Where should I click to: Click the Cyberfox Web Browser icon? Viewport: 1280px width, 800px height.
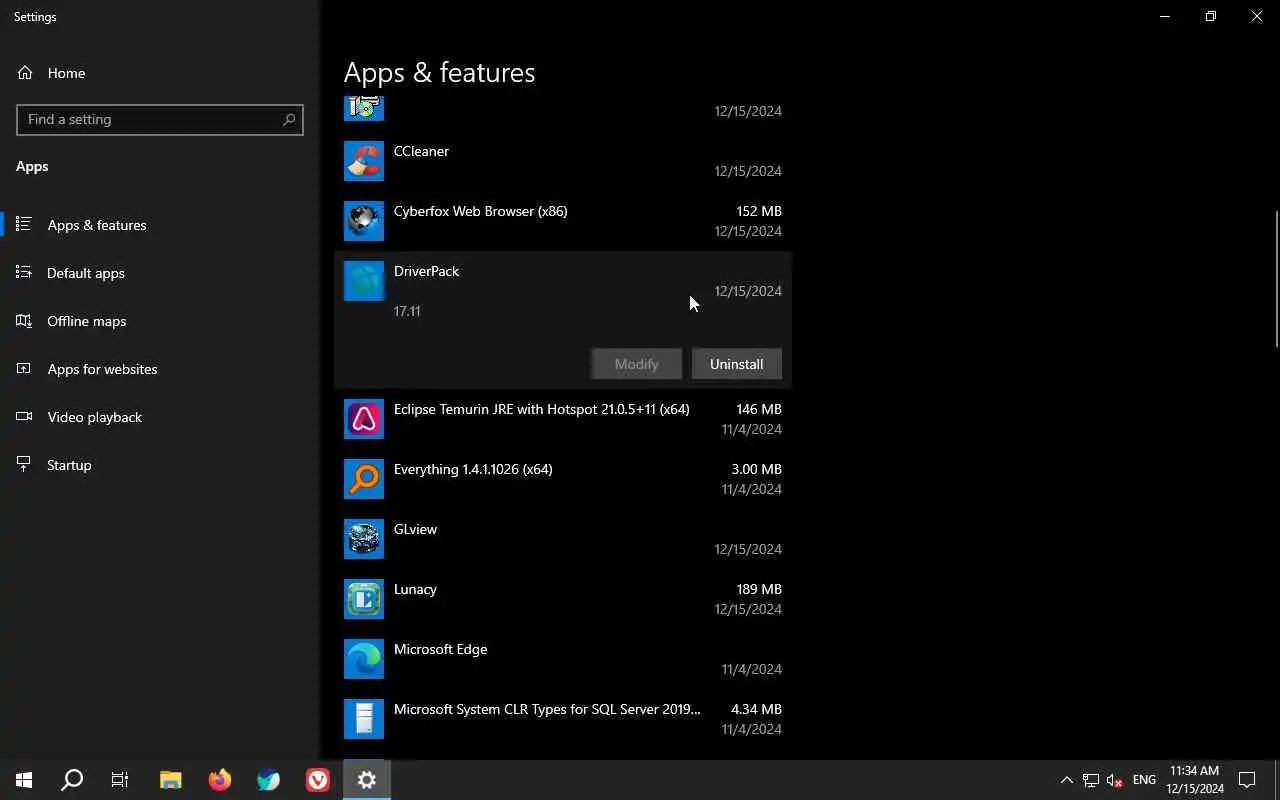(364, 221)
